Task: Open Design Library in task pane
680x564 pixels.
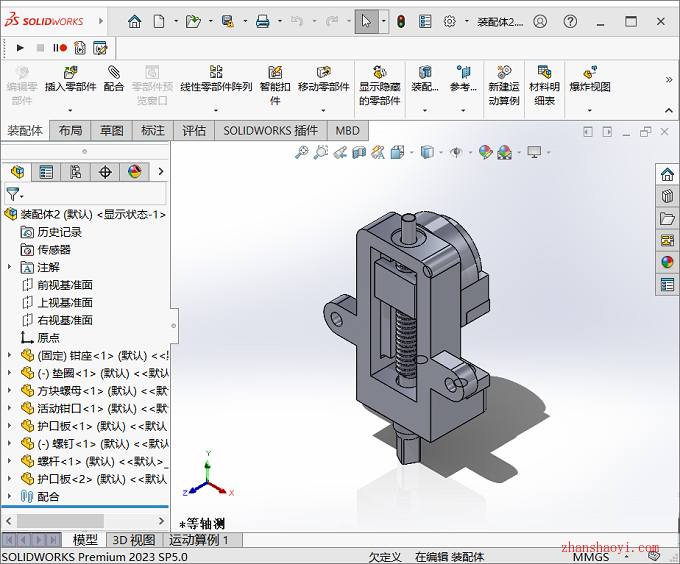Action: point(667,196)
